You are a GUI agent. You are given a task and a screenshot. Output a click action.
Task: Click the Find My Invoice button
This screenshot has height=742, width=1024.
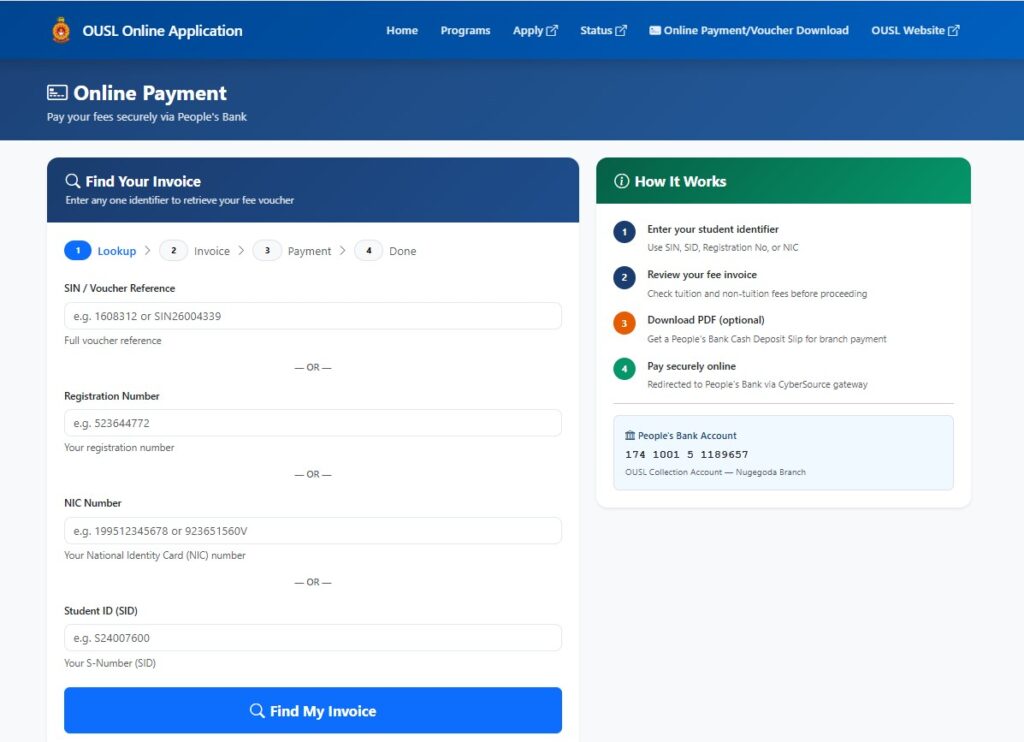pyautogui.click(x=313, y=711)
